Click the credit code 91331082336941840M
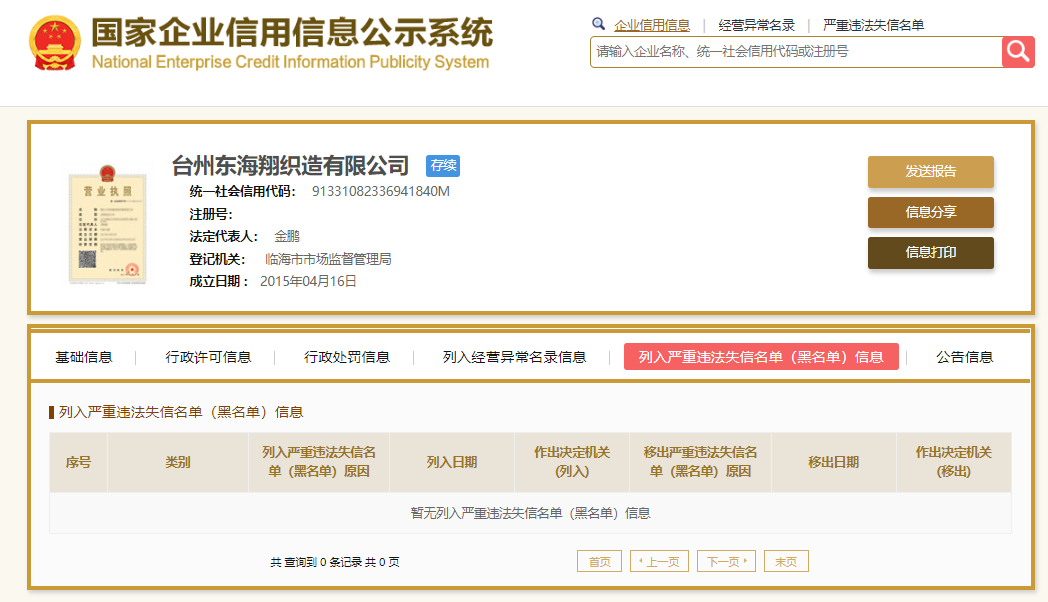The image size is (1048, 602). [x=380, y=192]
